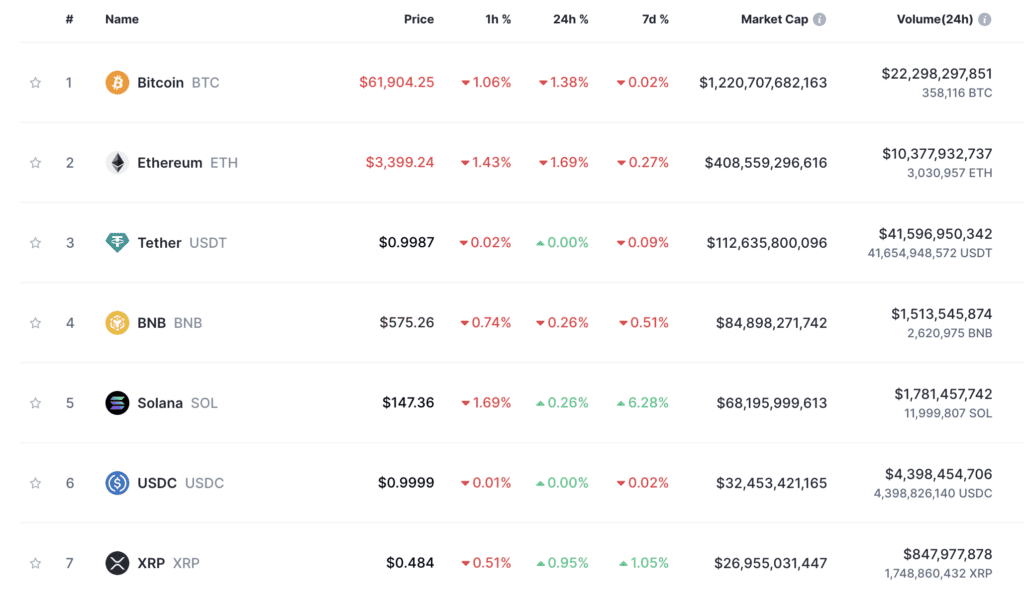Open the Ethereum coin name link
Viewport: 1024px width, 592px height.
pos(170,162)
